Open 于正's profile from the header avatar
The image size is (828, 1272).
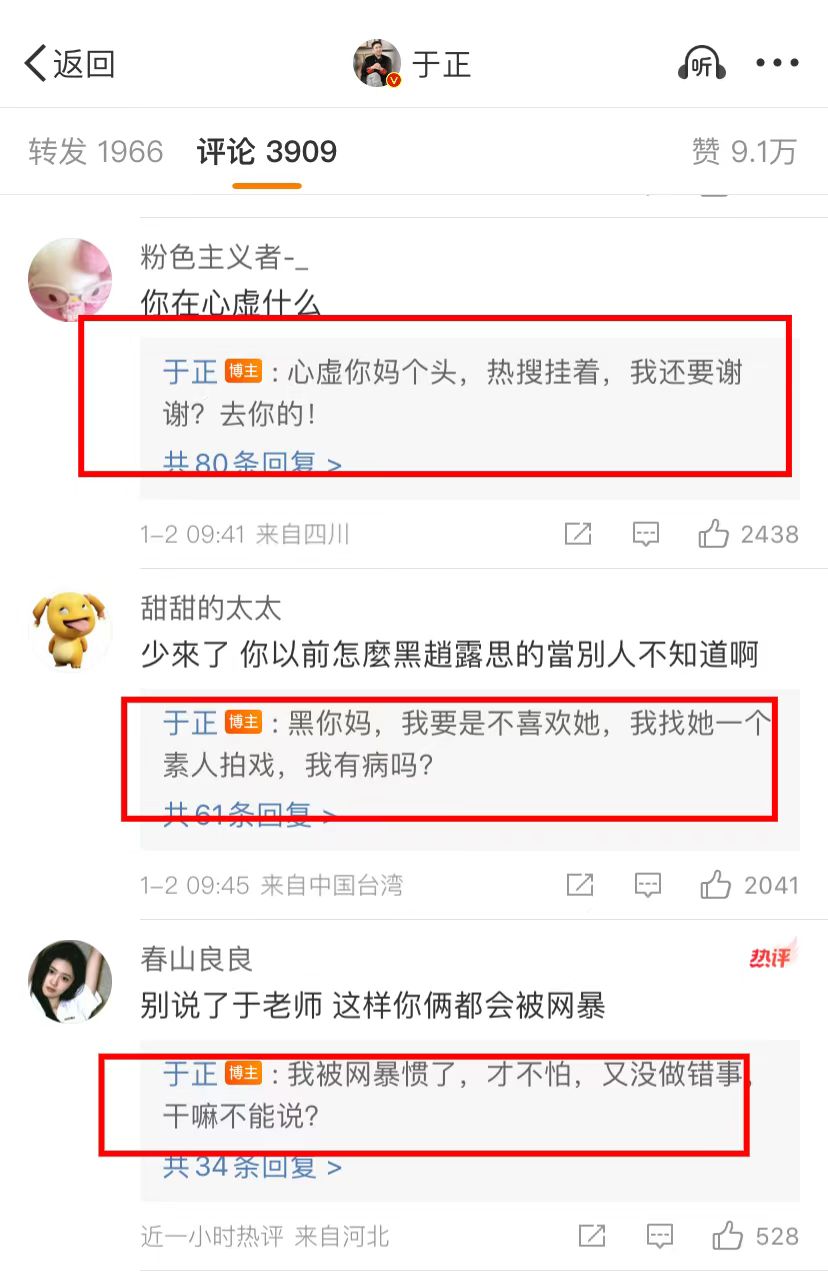[x=377, y=64]
